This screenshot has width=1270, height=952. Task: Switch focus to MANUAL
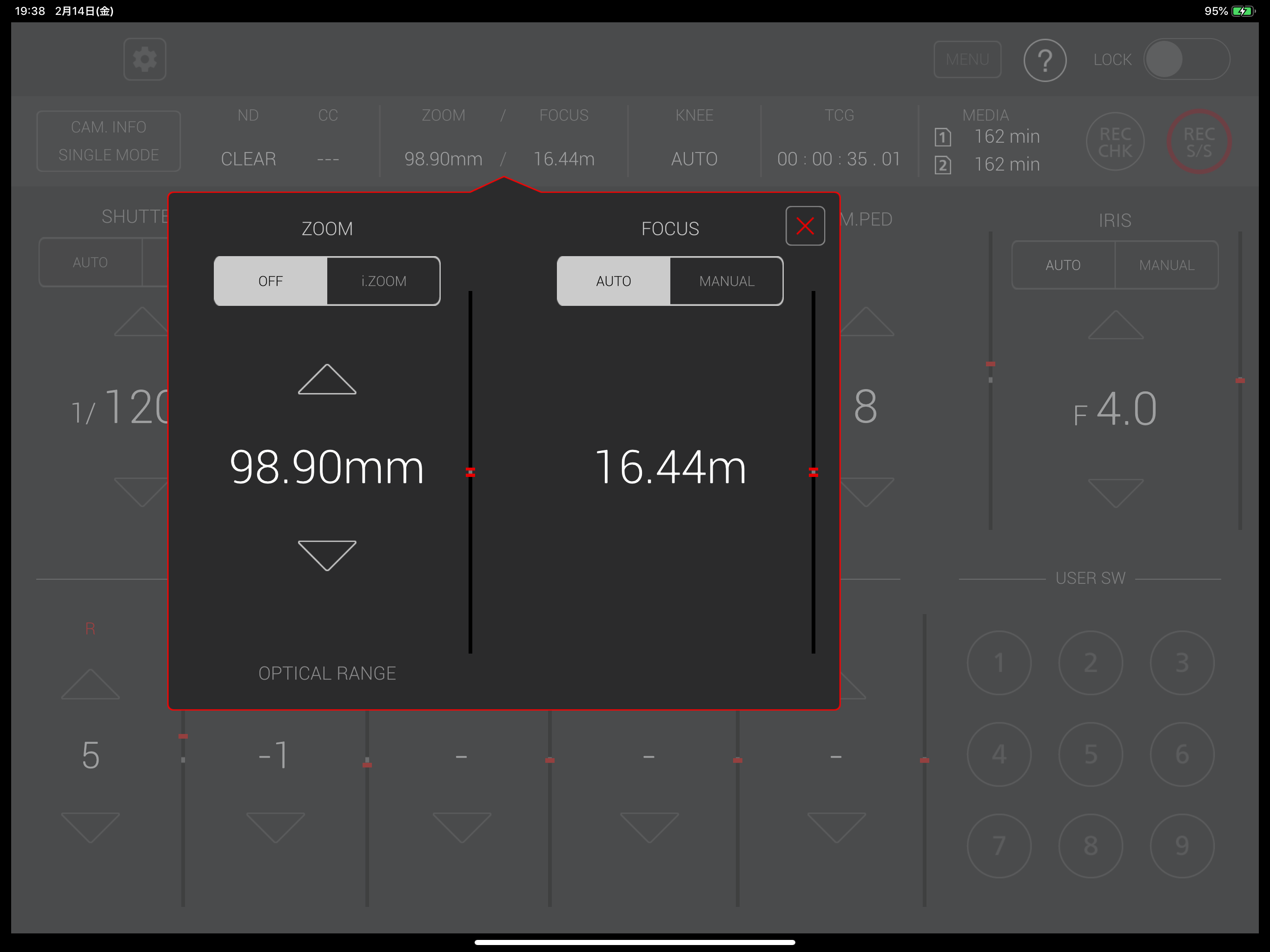726,281
